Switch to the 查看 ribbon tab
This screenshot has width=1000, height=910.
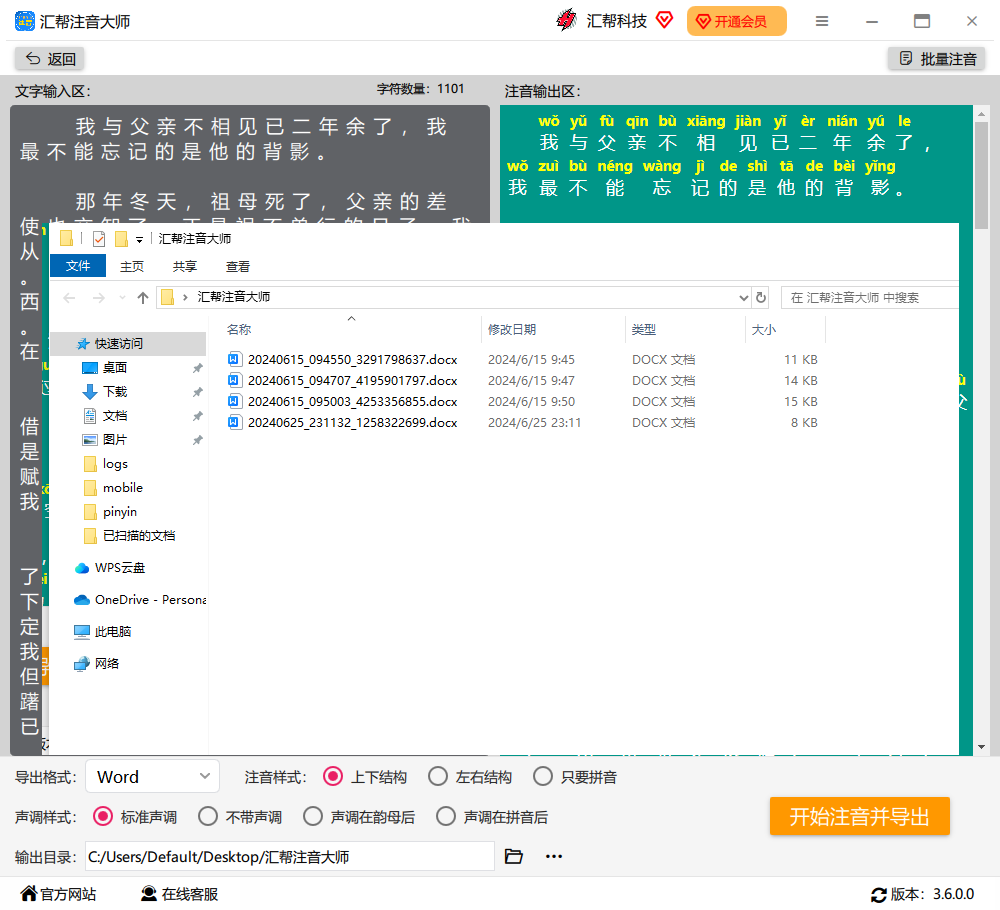click(238, 267)
